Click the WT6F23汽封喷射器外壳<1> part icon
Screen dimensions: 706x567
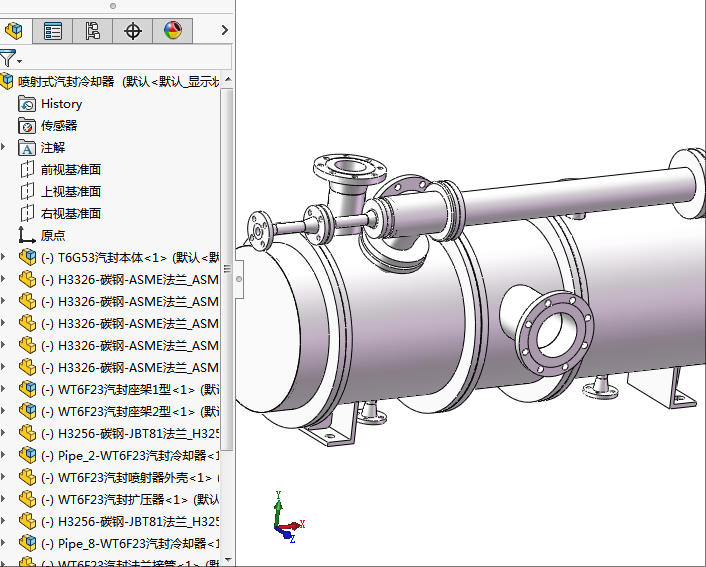[x=27, y=477]
